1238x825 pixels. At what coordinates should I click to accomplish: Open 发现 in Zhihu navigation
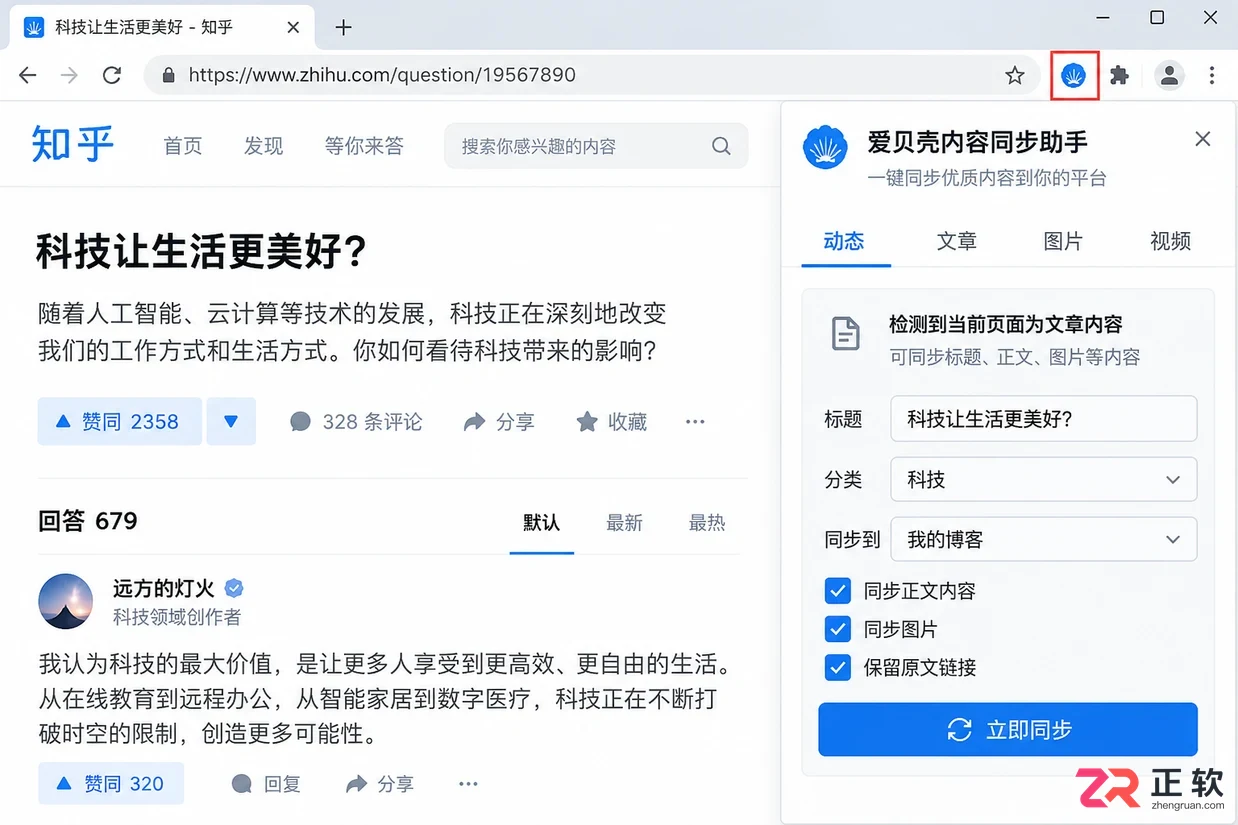263,146
